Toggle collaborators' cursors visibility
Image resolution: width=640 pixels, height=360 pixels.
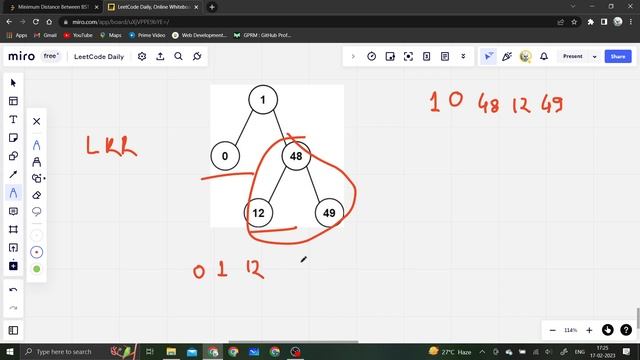point(488,56)
